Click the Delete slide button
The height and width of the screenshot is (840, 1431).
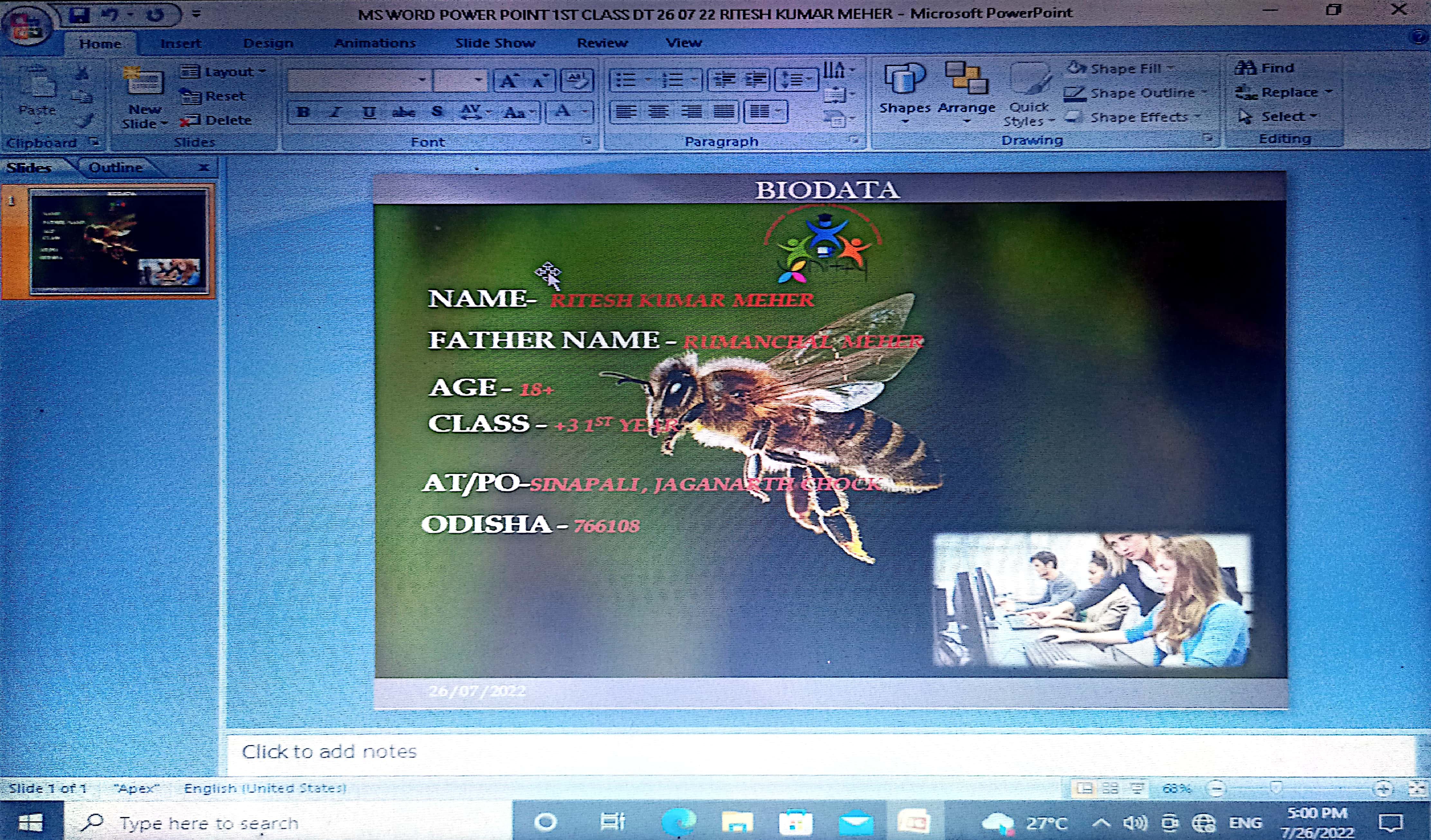(x=217, y=120)
